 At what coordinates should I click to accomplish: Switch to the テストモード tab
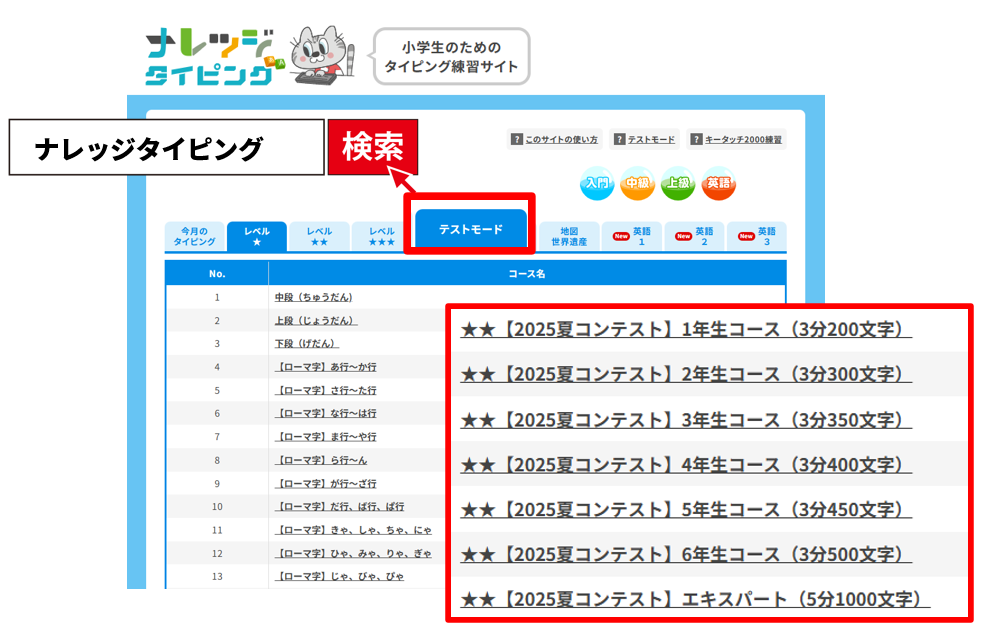click(470, 229)
